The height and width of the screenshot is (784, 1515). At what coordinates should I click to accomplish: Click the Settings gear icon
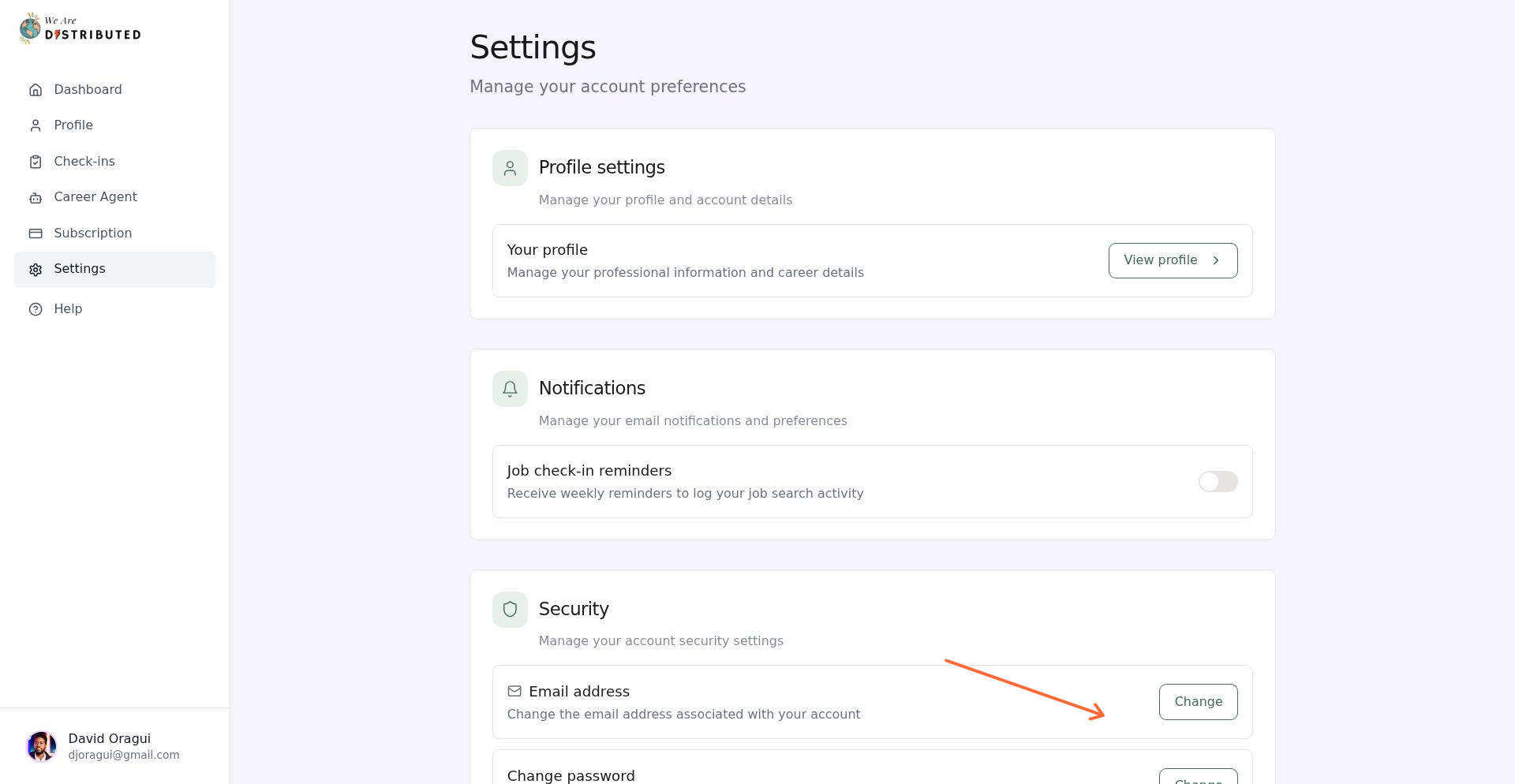(36, 269)
